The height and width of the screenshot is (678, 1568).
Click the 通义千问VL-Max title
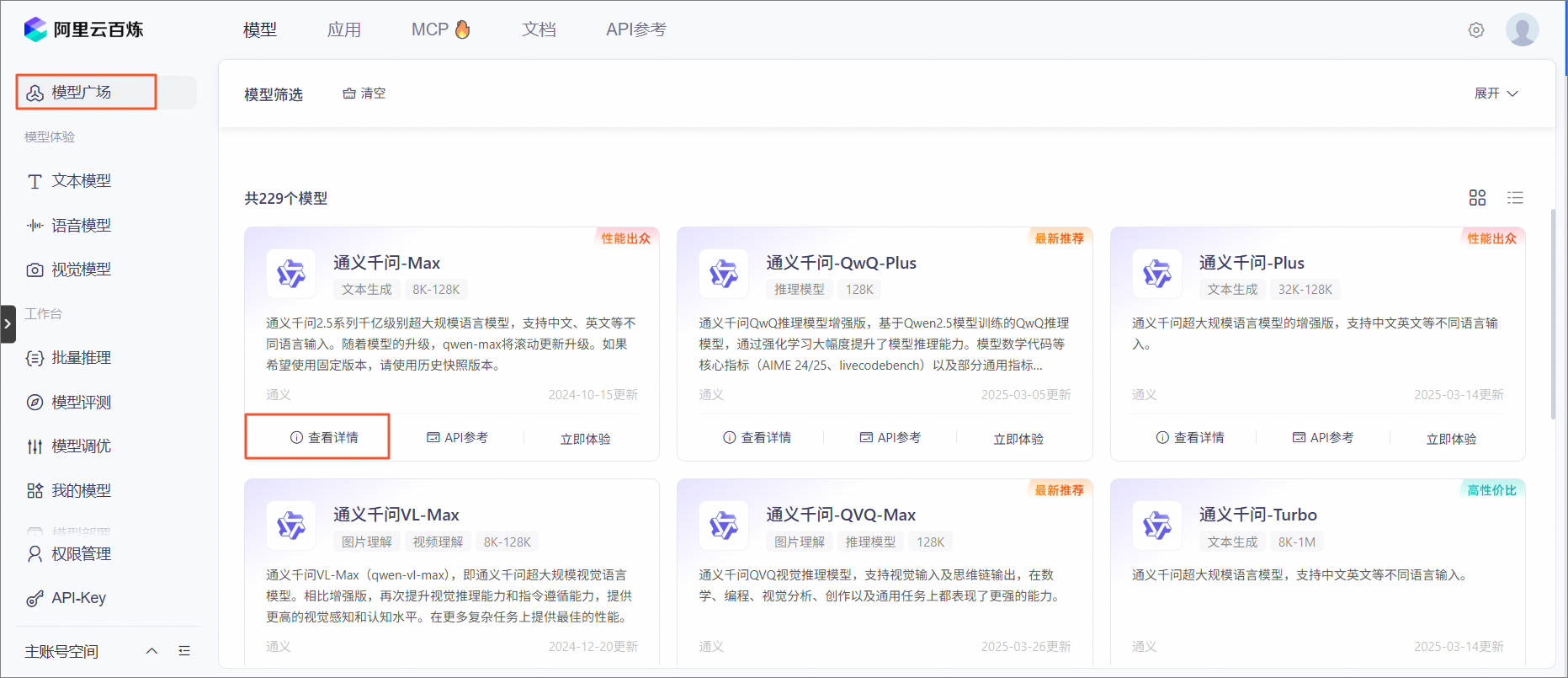(396, 515)
